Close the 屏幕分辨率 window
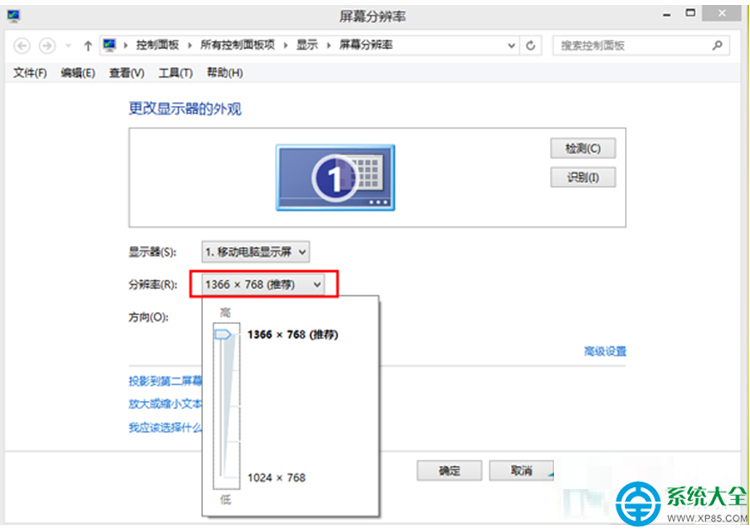The image size is (750, 529). pos(722,13)
